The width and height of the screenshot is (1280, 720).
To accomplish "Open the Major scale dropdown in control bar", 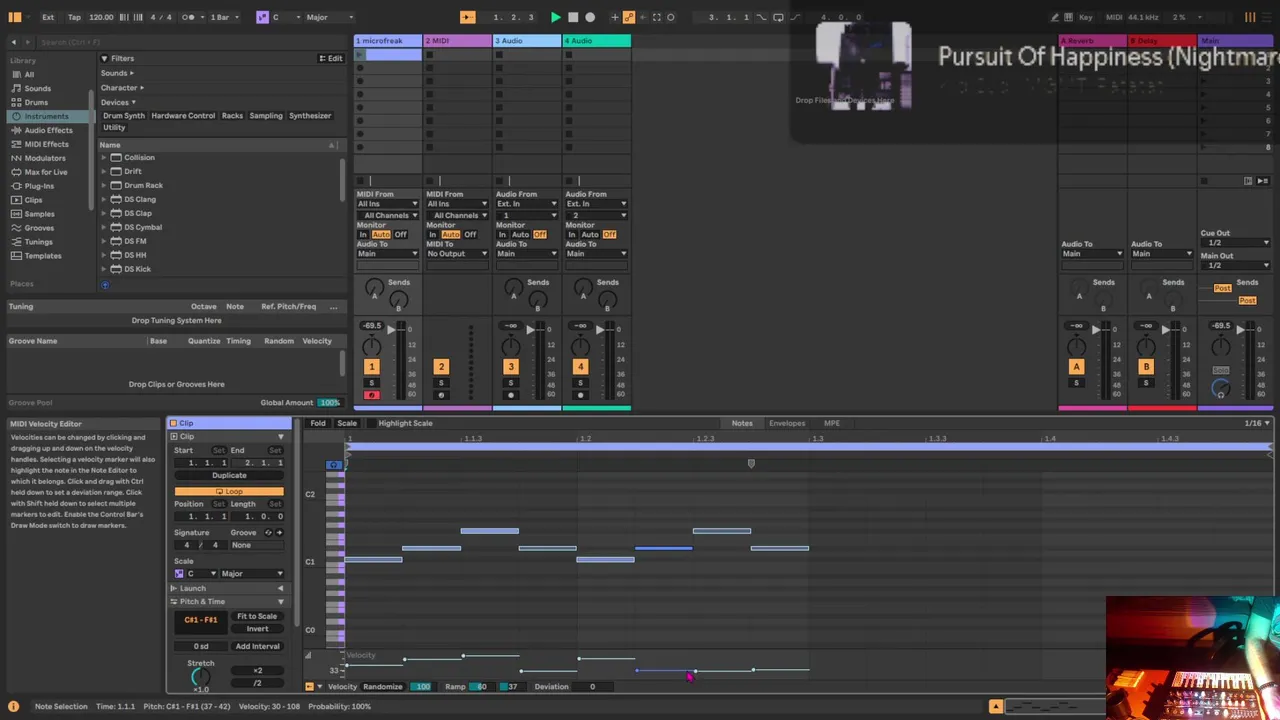I will (x=330, y=17).
